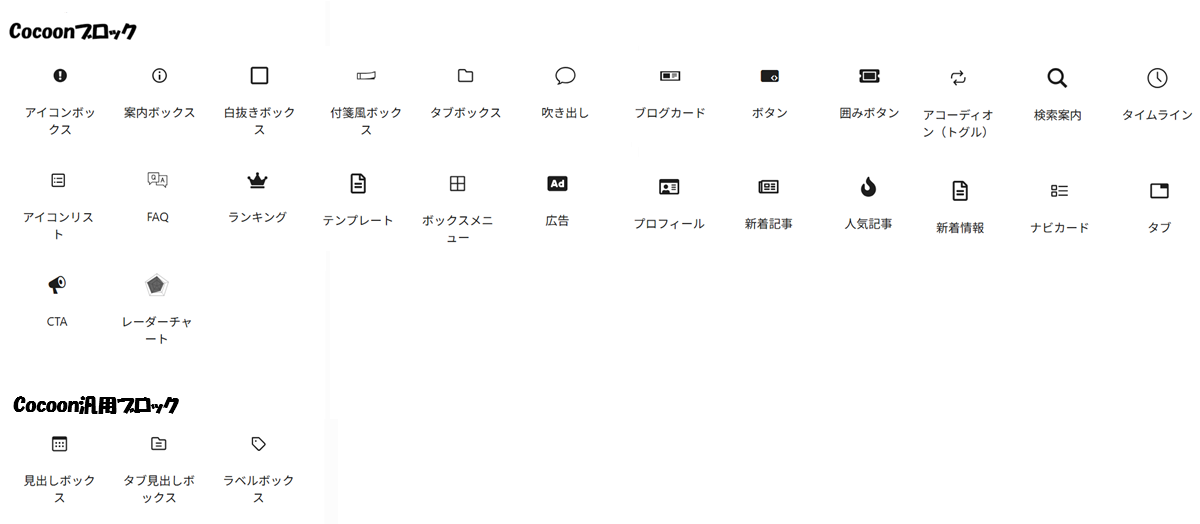Insert the 吹き出し speech balloon block
The width and height of the screenshot is (1200, 524).
565,76
